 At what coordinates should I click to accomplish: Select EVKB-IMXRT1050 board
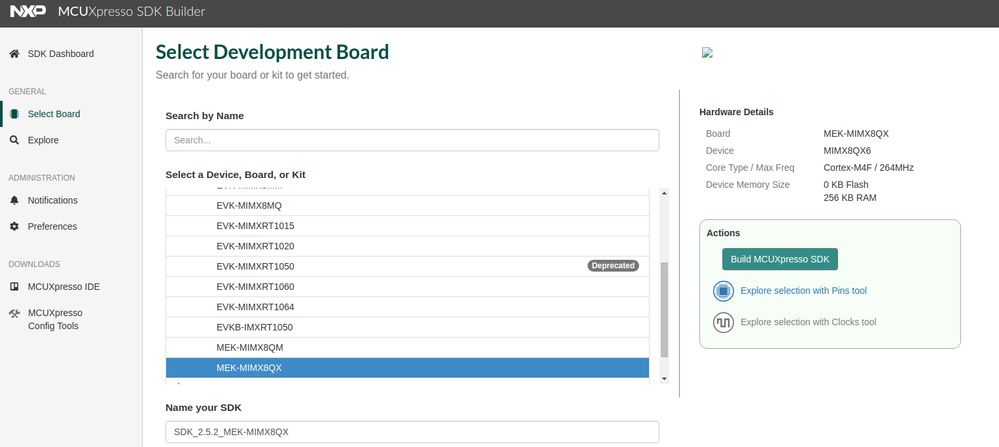(x=408, y=327)
